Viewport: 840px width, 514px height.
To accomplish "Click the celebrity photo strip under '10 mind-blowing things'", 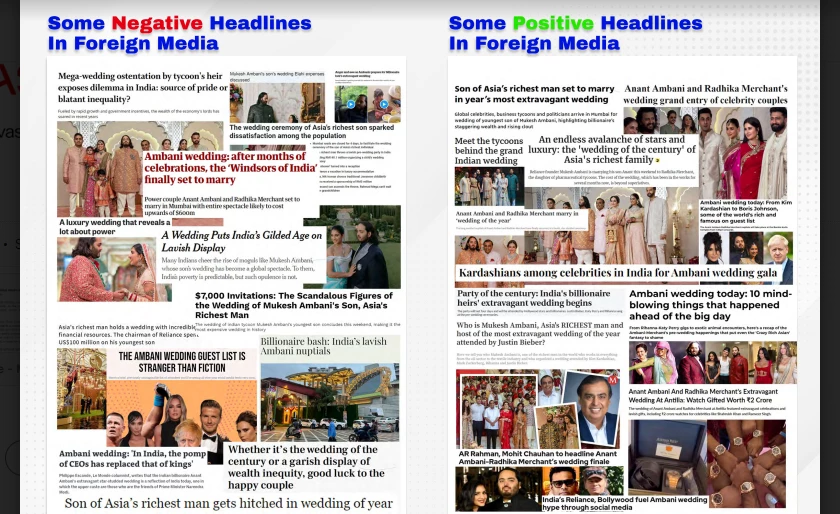I will click(712, 363).
